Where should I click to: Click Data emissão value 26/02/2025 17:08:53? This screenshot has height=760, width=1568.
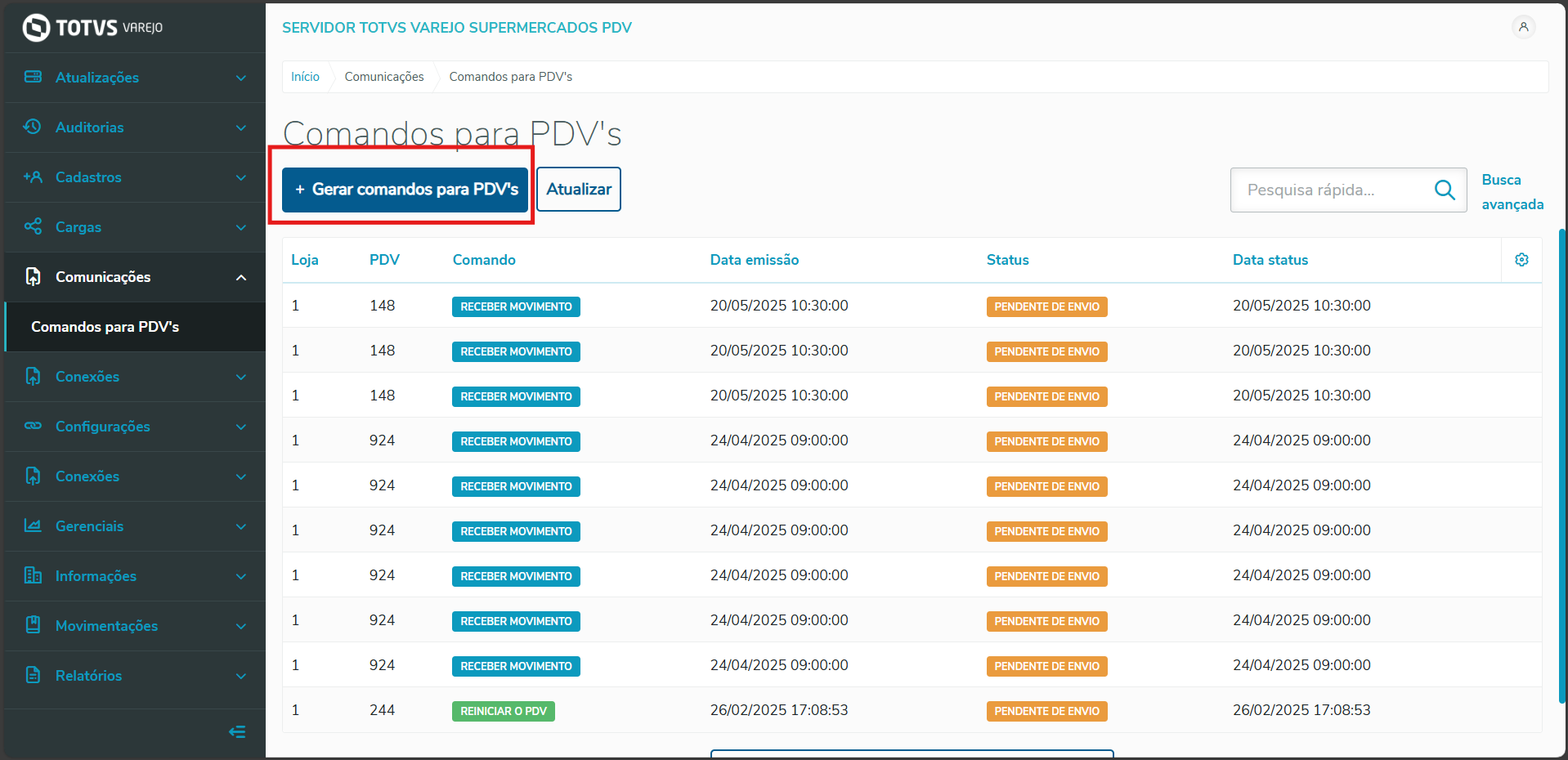click(779, 710)
